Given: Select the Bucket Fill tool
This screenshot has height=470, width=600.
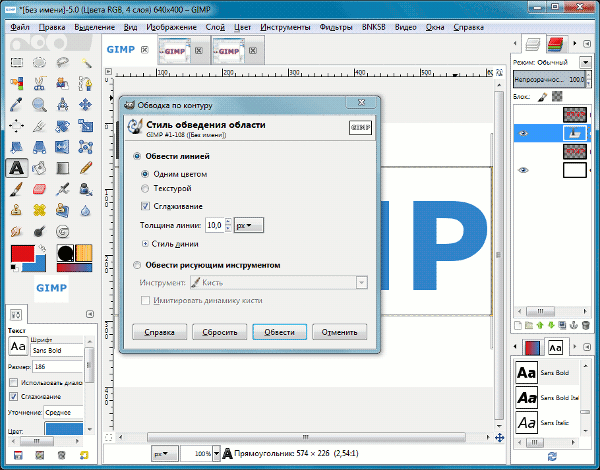Looking at the screenshot, I should pyautogui.click(x=39, y=168).
